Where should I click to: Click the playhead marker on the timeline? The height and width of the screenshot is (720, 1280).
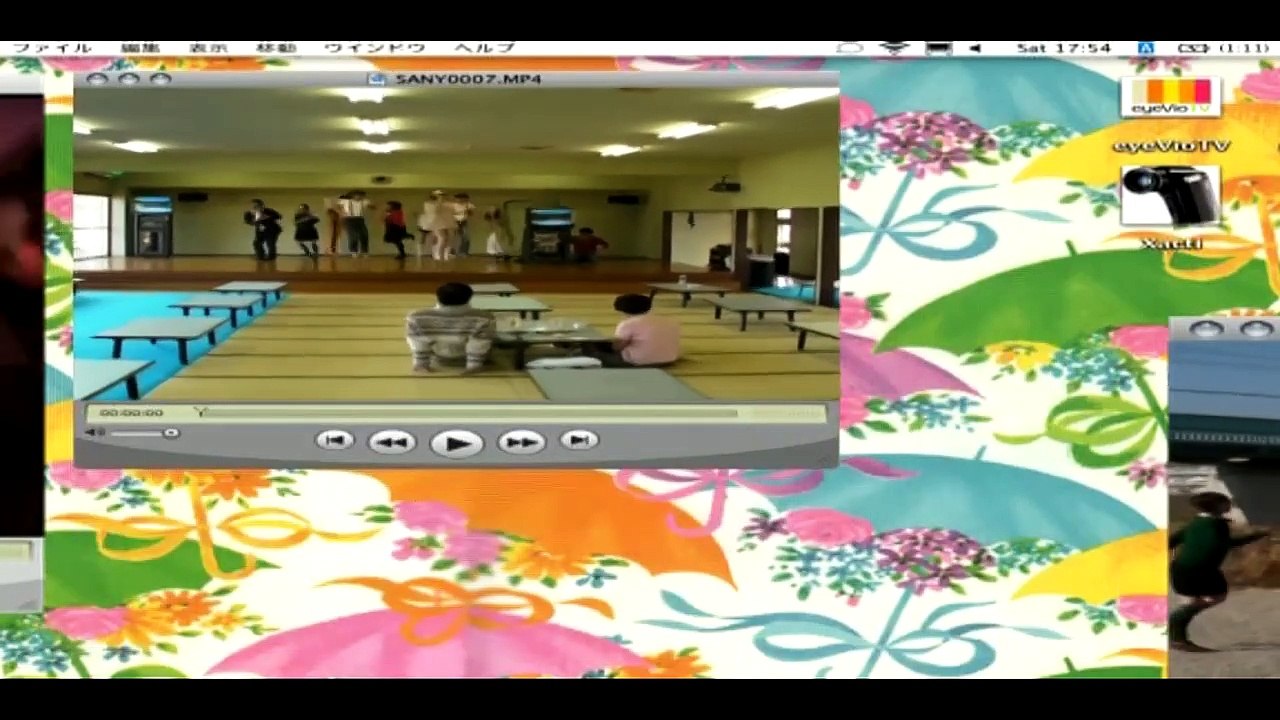pos(200,412)
